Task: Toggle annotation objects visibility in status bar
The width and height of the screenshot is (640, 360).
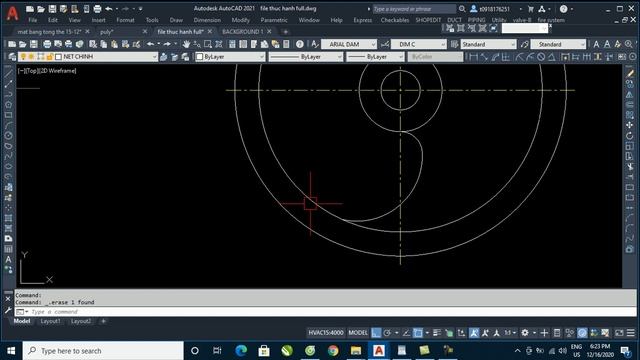Action: pyautogui.click(x=474, y=333)
